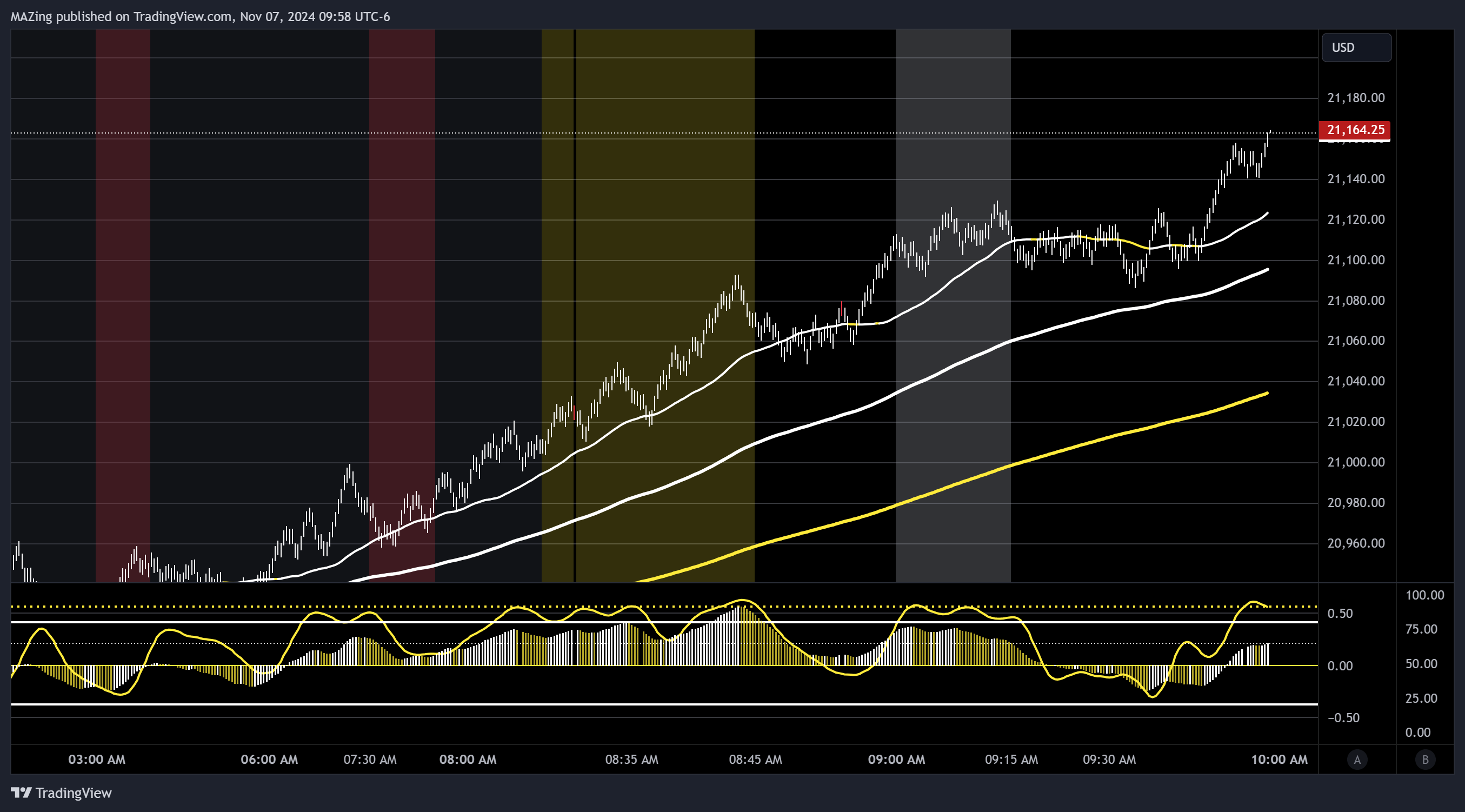Click the 100.00 indicator scale label
Image resolution: width=1465 pixels, height=812 pixels.
pos(1424,595)
